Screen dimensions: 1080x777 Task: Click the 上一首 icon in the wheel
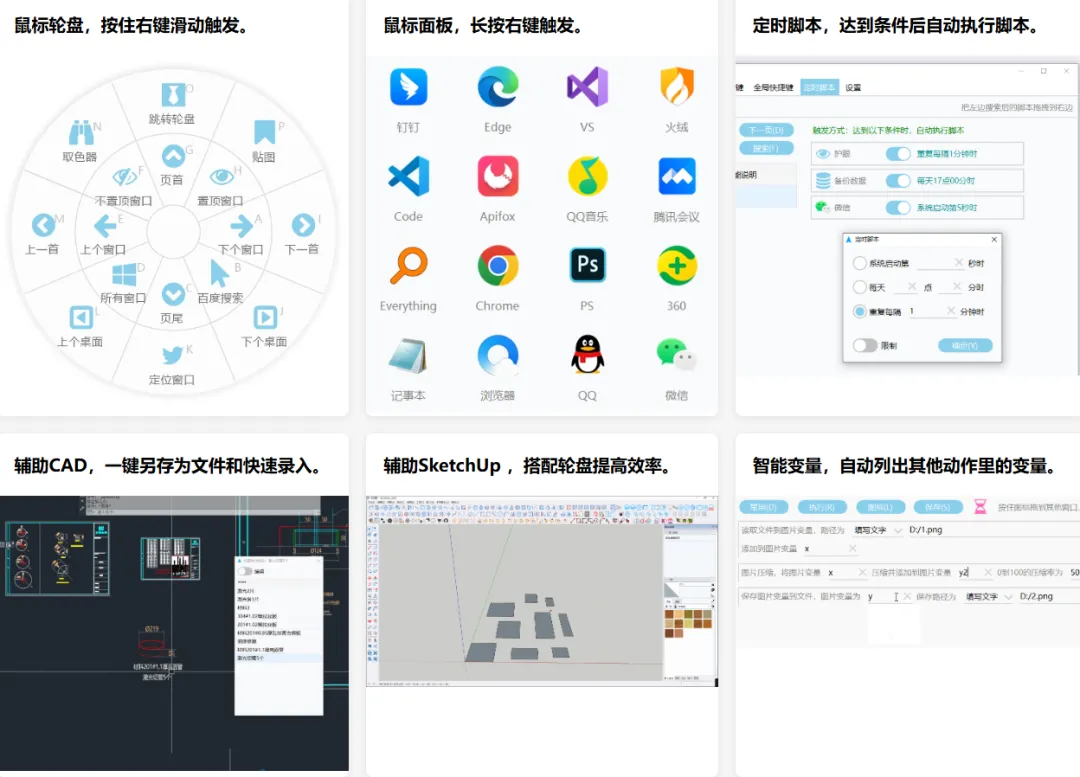pos(43,225)
